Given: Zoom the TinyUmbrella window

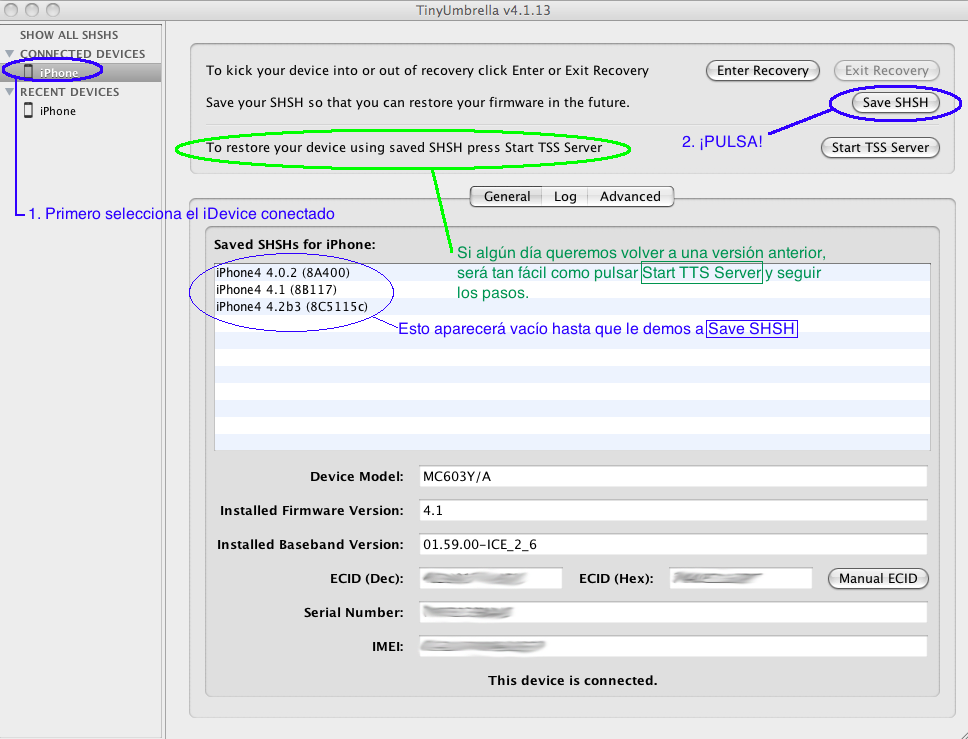Looking at the screenshot, I should click(54, 10).
